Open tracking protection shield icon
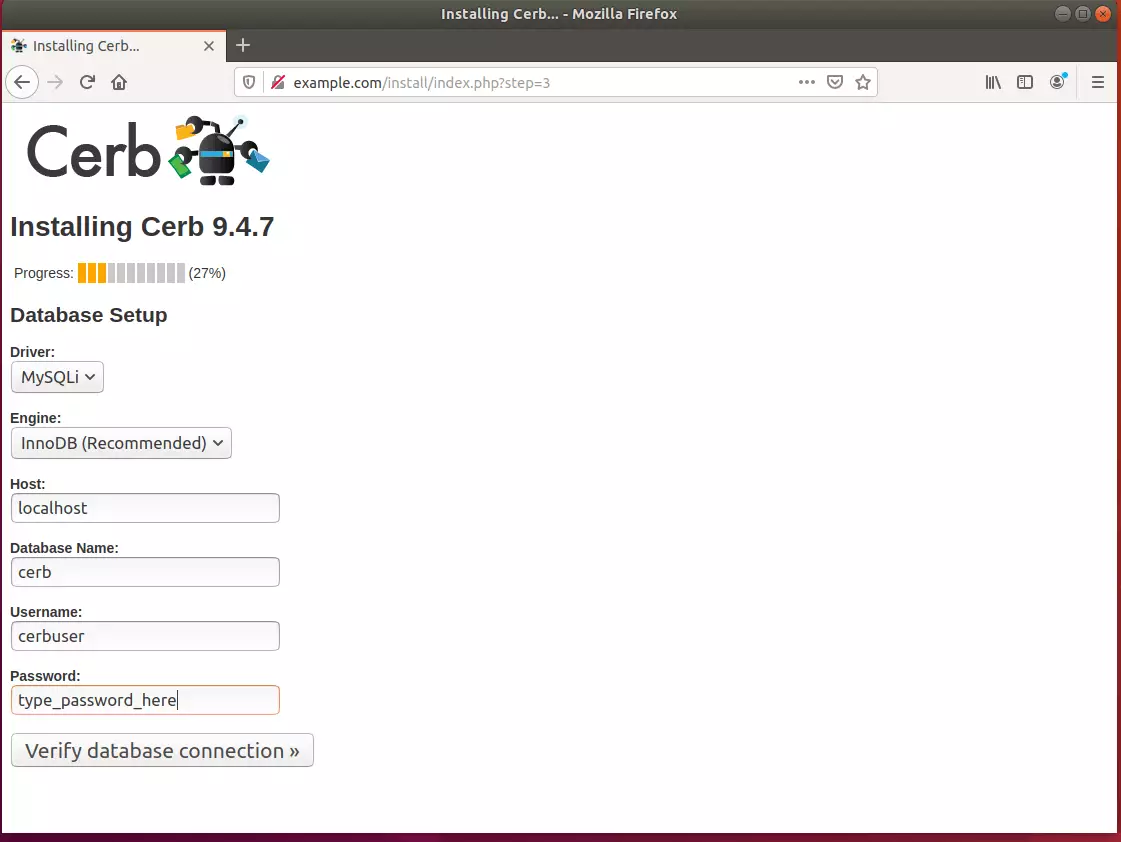 tap(249, 82)
